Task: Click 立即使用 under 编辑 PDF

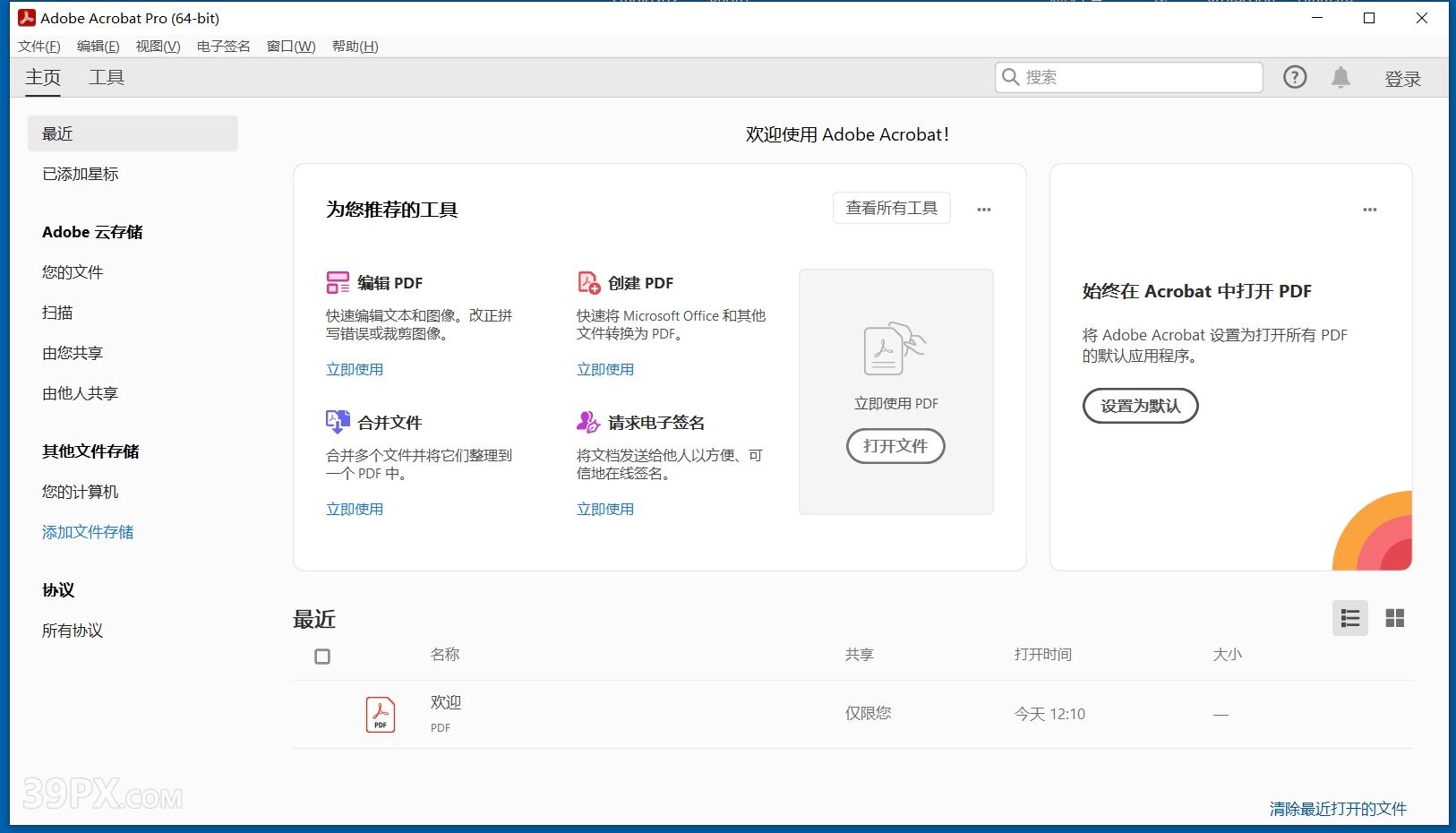Action: coord(355,369)
